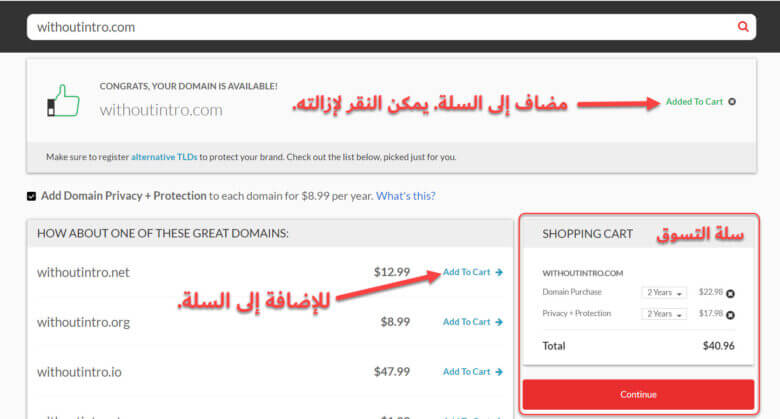Click arrow icon next to withoutintro.io Add To Cart
Image resolution: width=780 pixels, height=419 pixels.
click(x=499, y=372)
